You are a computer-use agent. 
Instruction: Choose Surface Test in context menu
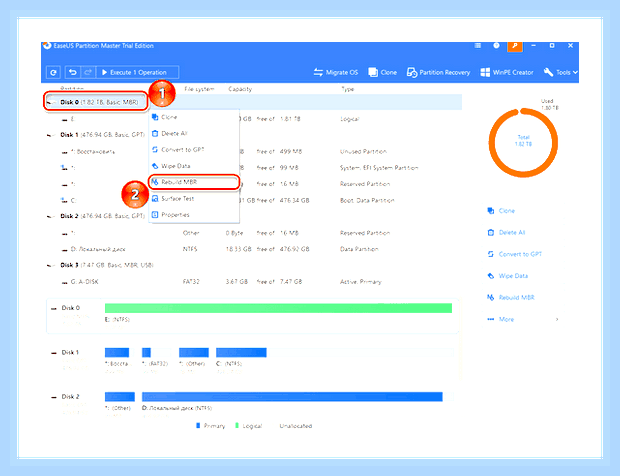tap(194, 198)
